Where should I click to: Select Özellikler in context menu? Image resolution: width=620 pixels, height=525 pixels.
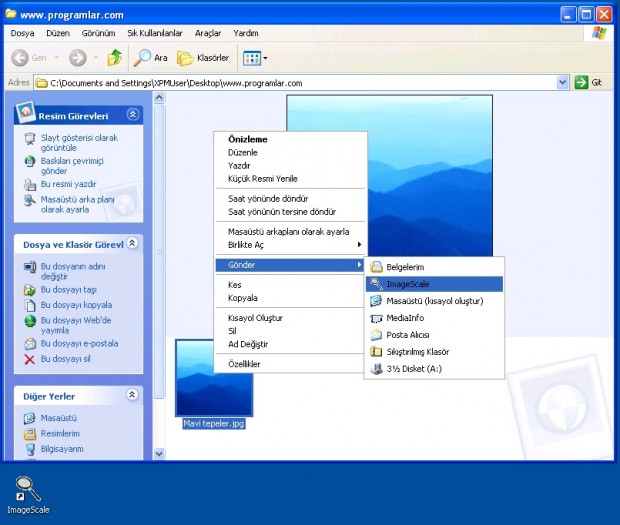click(291, 364)
